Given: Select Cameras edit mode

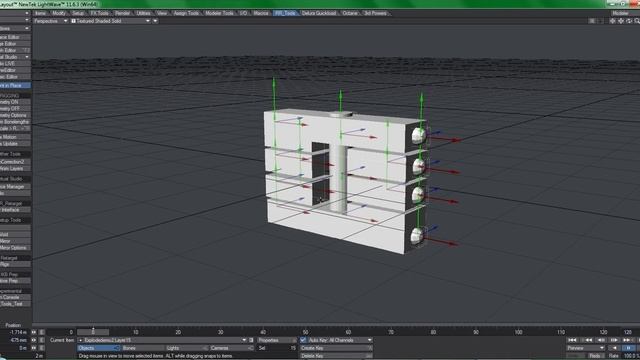Looking at the screenshot, I should [231, 348].
